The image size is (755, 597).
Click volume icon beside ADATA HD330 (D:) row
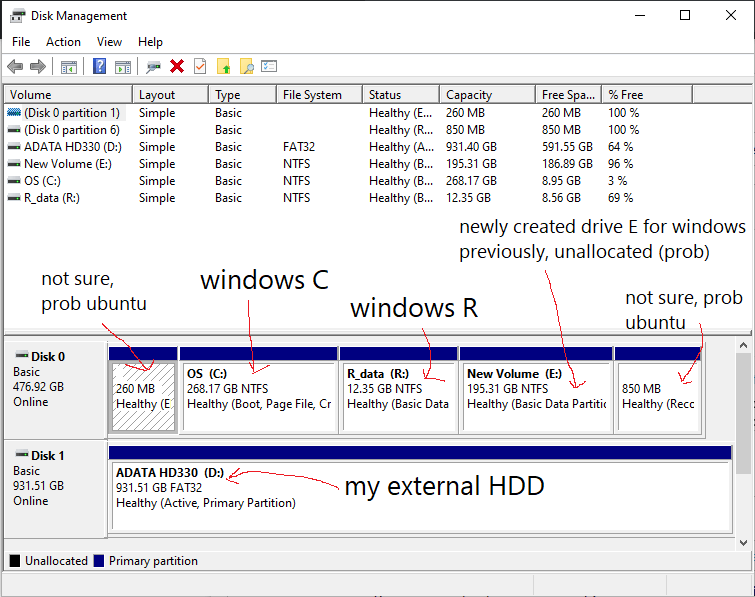[x=14, y=147]
